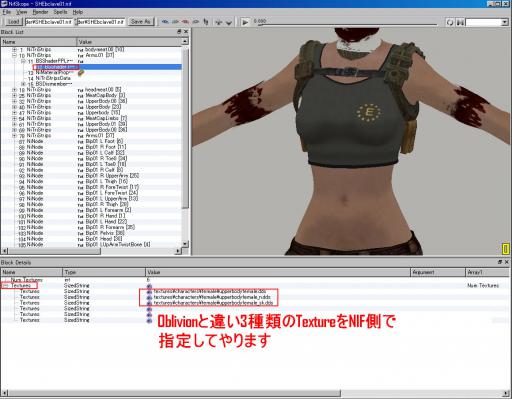This screenshot has height=399, width=512.
Task: Click the Name column header in Block List
Action: tap(39, 42)
